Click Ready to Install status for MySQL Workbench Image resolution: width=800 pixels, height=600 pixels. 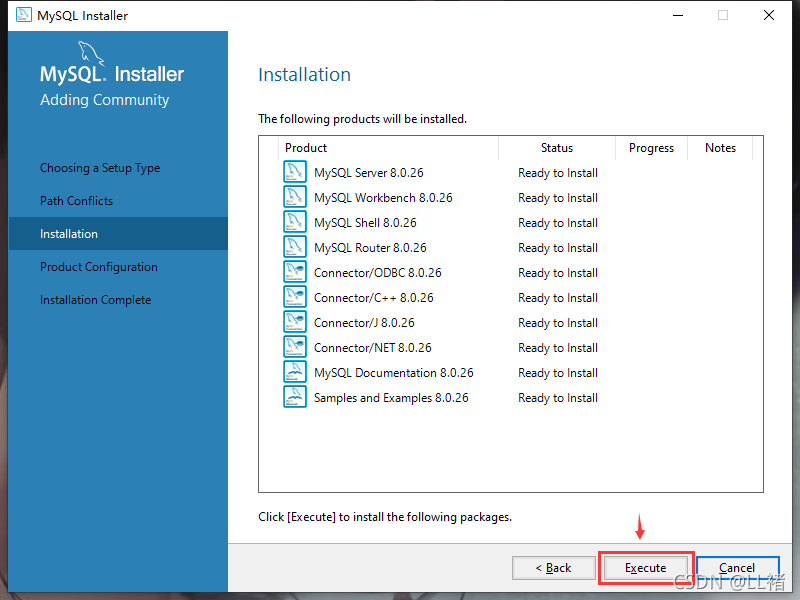click(558, 198)
